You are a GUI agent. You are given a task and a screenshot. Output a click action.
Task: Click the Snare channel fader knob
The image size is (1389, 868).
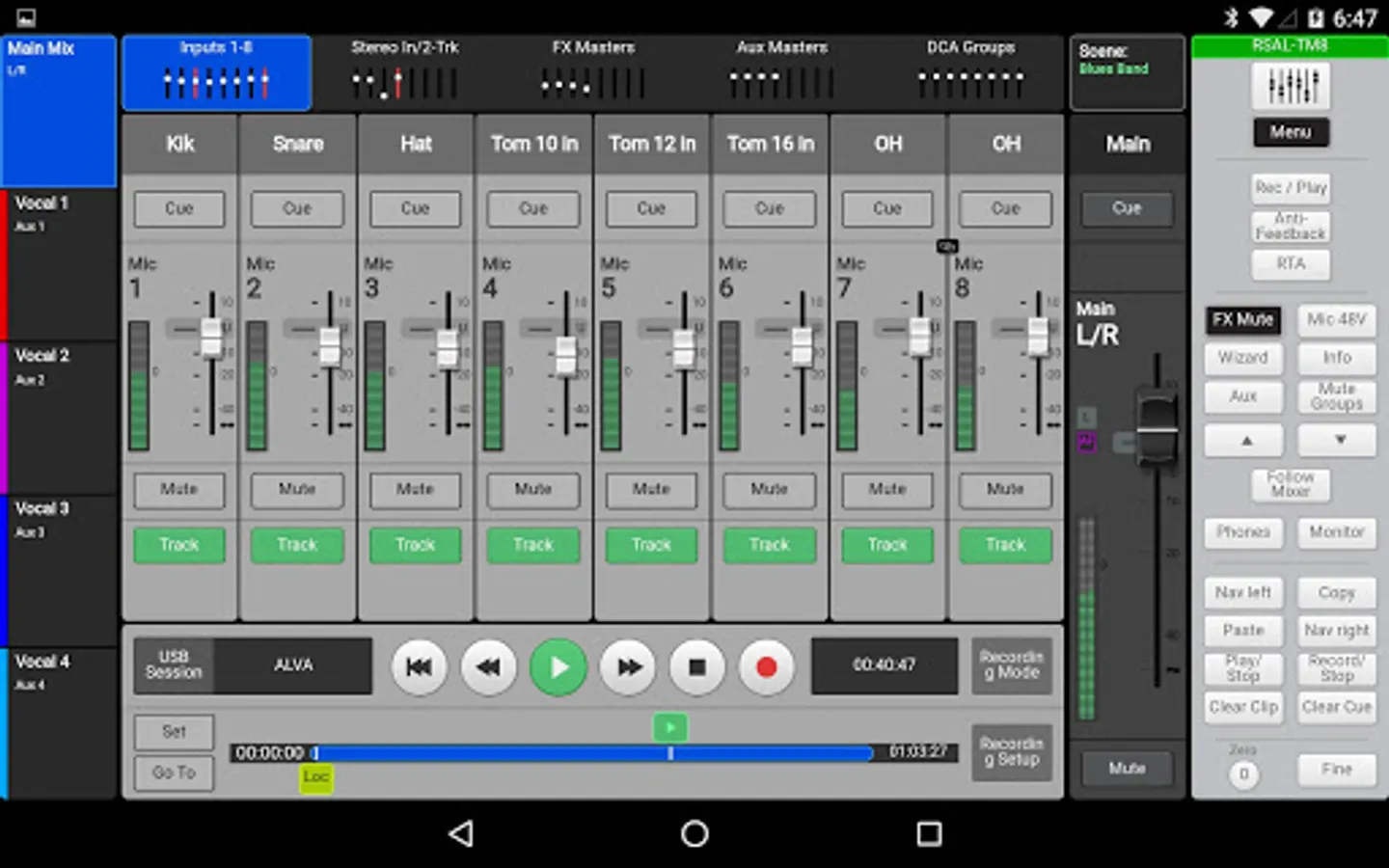(x=329, y=347)
